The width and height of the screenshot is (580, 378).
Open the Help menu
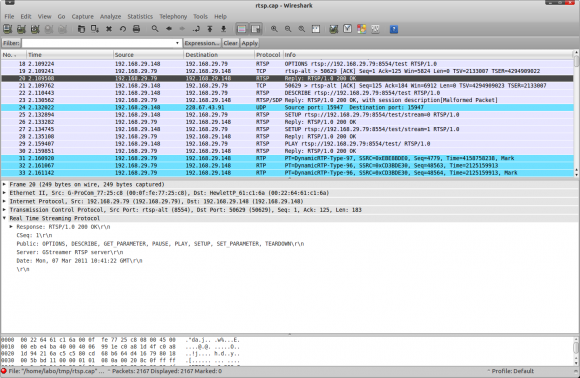[x=220, y=17]
